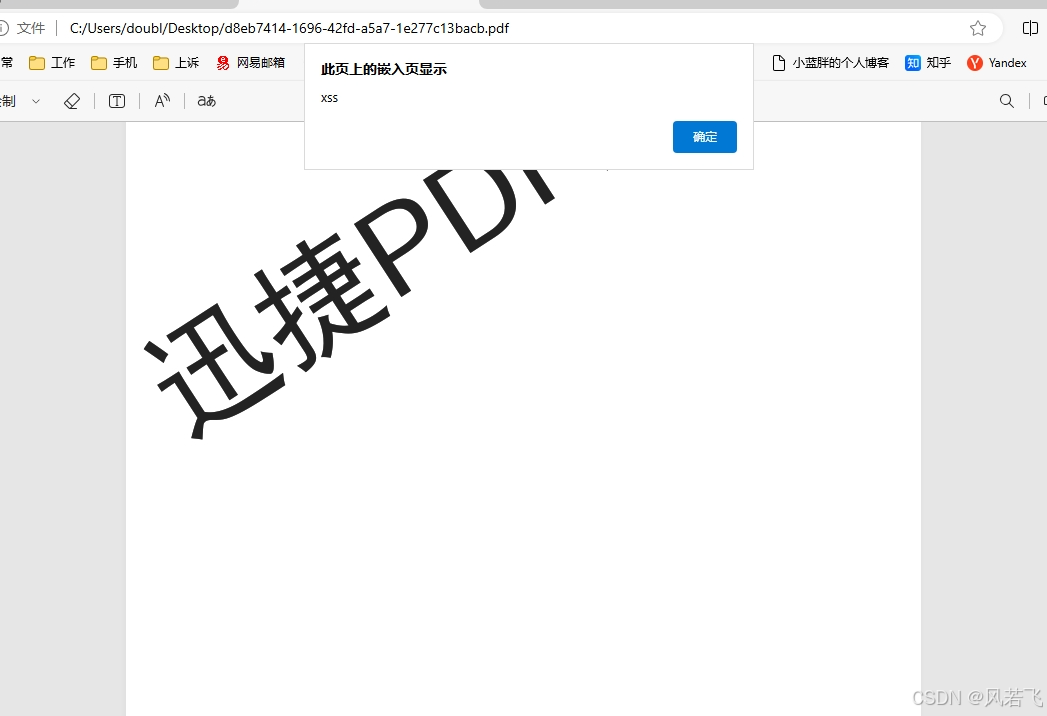Click the address bar file path

tap(289, 28)
